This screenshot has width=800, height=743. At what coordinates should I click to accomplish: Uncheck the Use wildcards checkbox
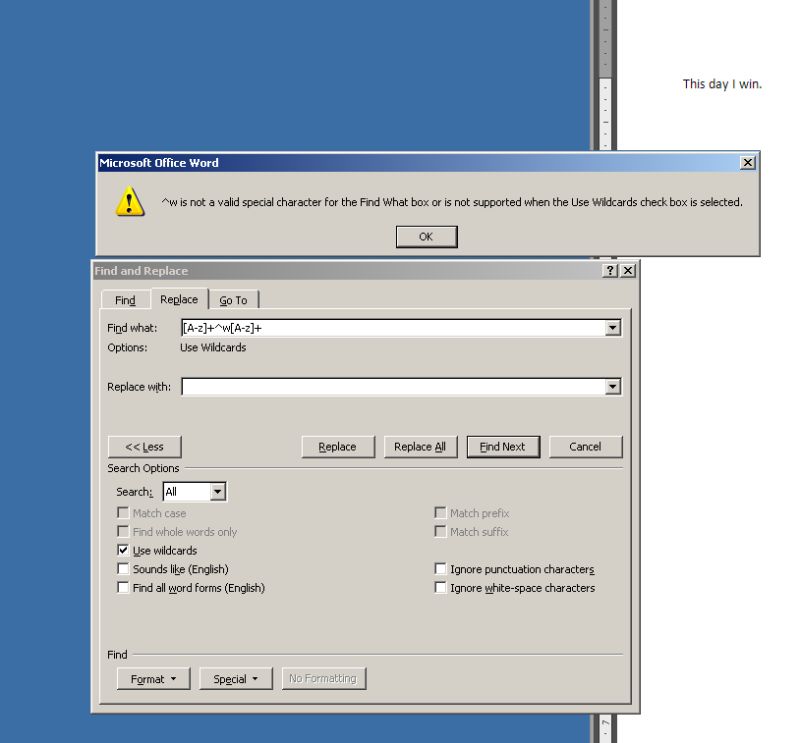123,550
